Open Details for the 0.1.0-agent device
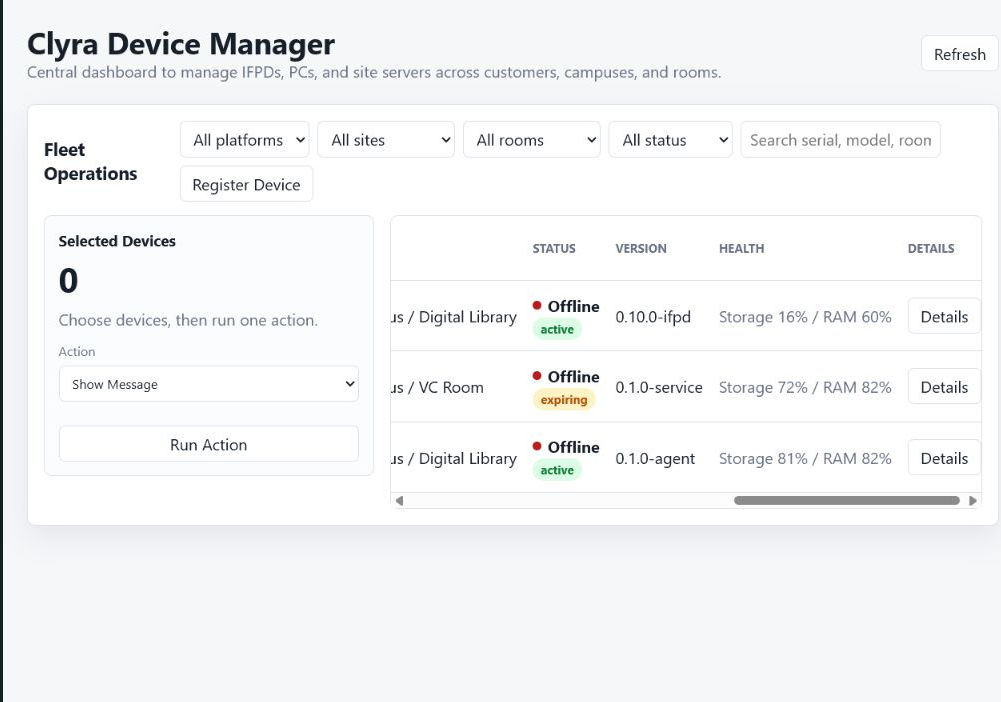Screen dimensions: 1001x702 944,458
